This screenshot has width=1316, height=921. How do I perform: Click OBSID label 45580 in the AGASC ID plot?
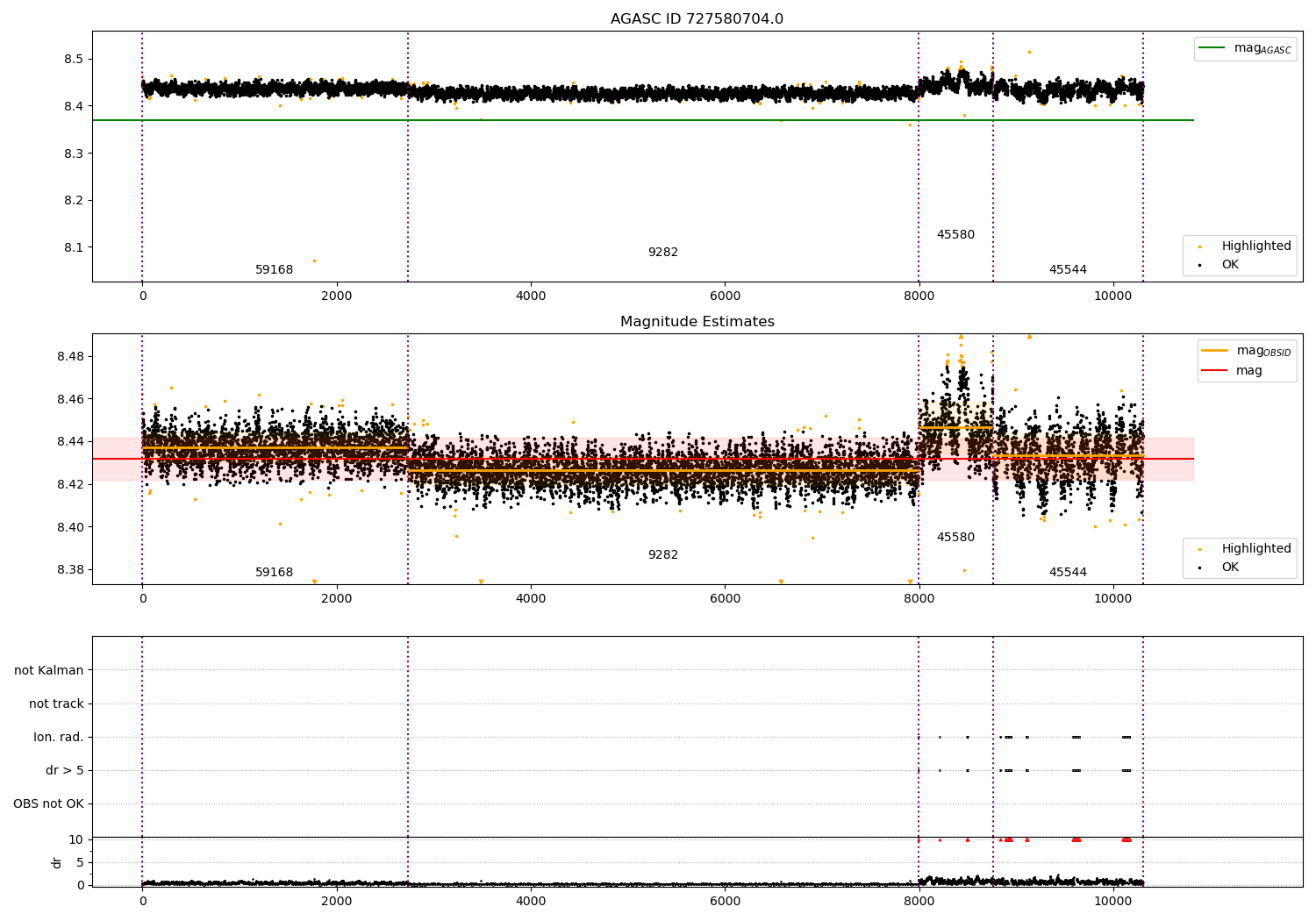tap(955, 235)
